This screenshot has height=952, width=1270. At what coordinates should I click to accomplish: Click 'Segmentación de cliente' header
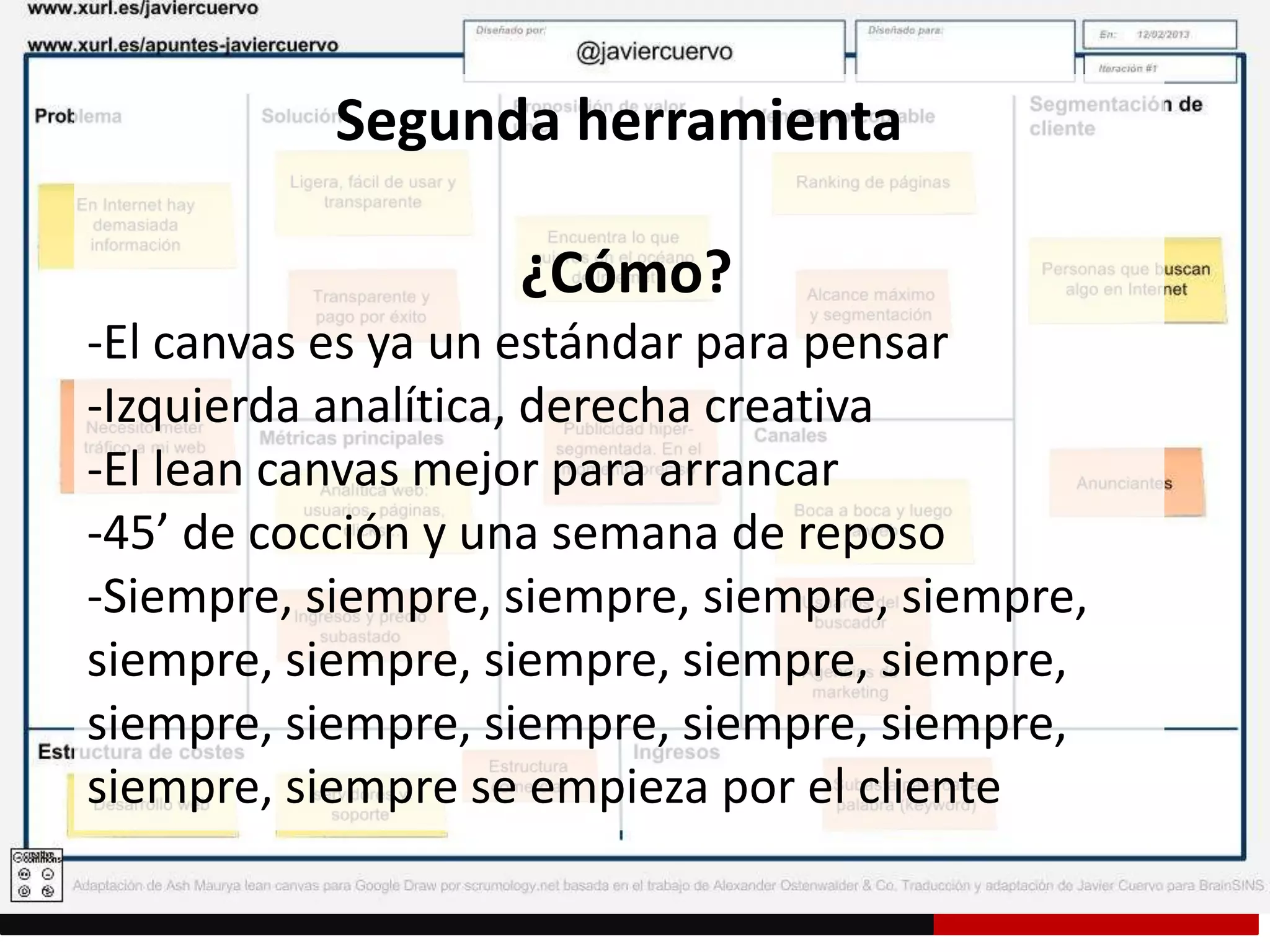(x=1116, y=116)
